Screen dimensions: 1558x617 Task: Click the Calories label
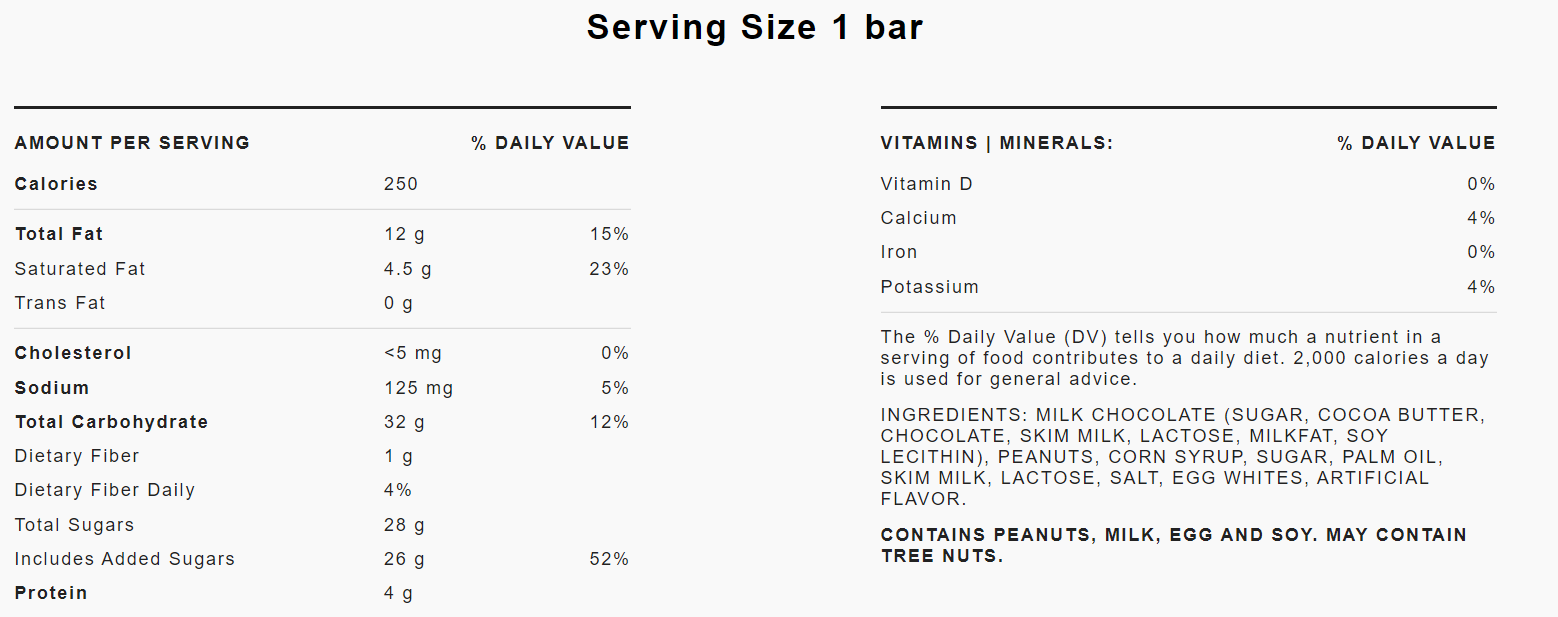(56, 184)
